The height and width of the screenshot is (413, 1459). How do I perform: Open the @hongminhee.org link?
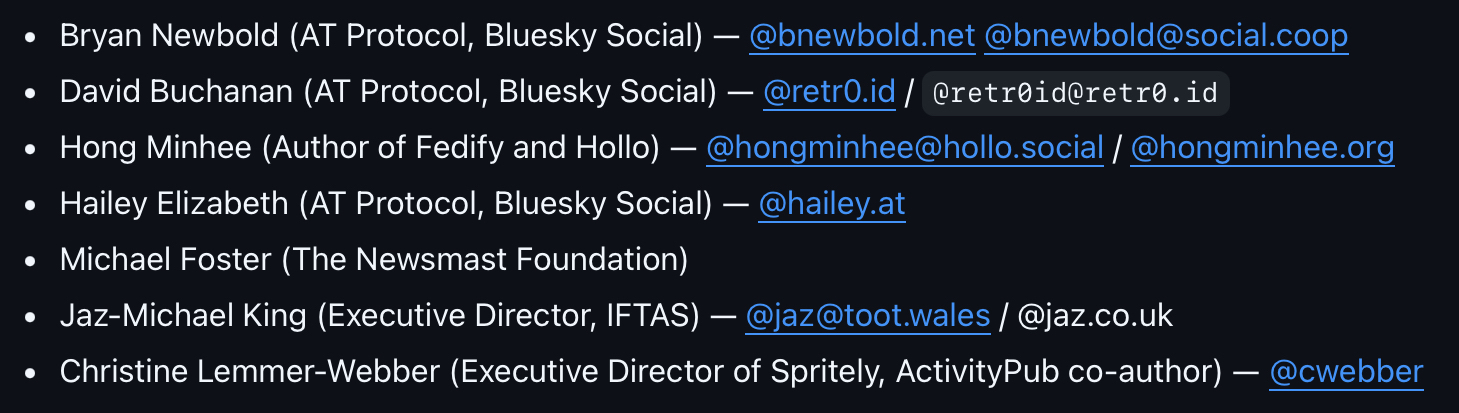[x=1262, y=149]
